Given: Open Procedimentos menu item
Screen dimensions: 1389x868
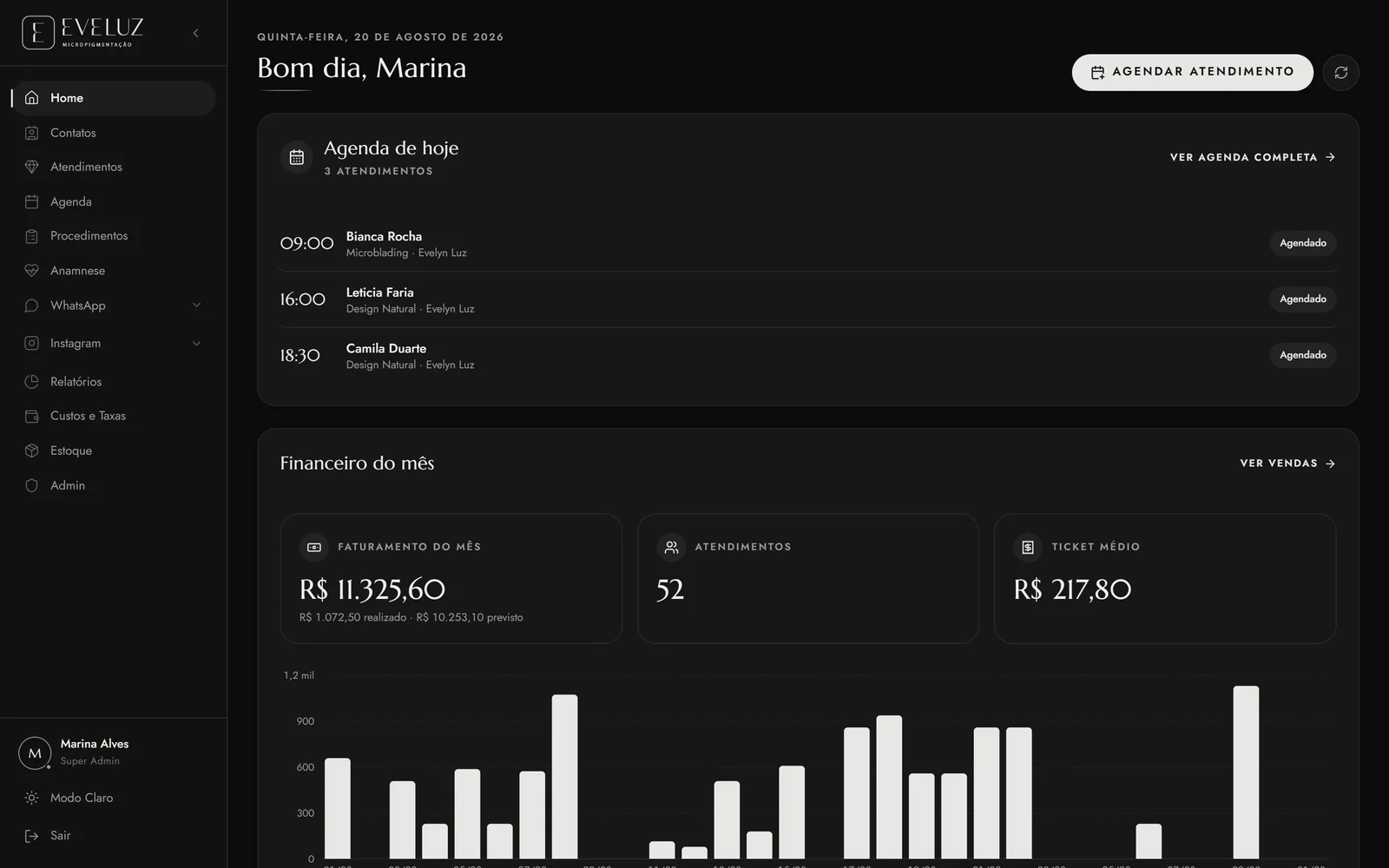Looking at the screenshot, I should point(114,236).
